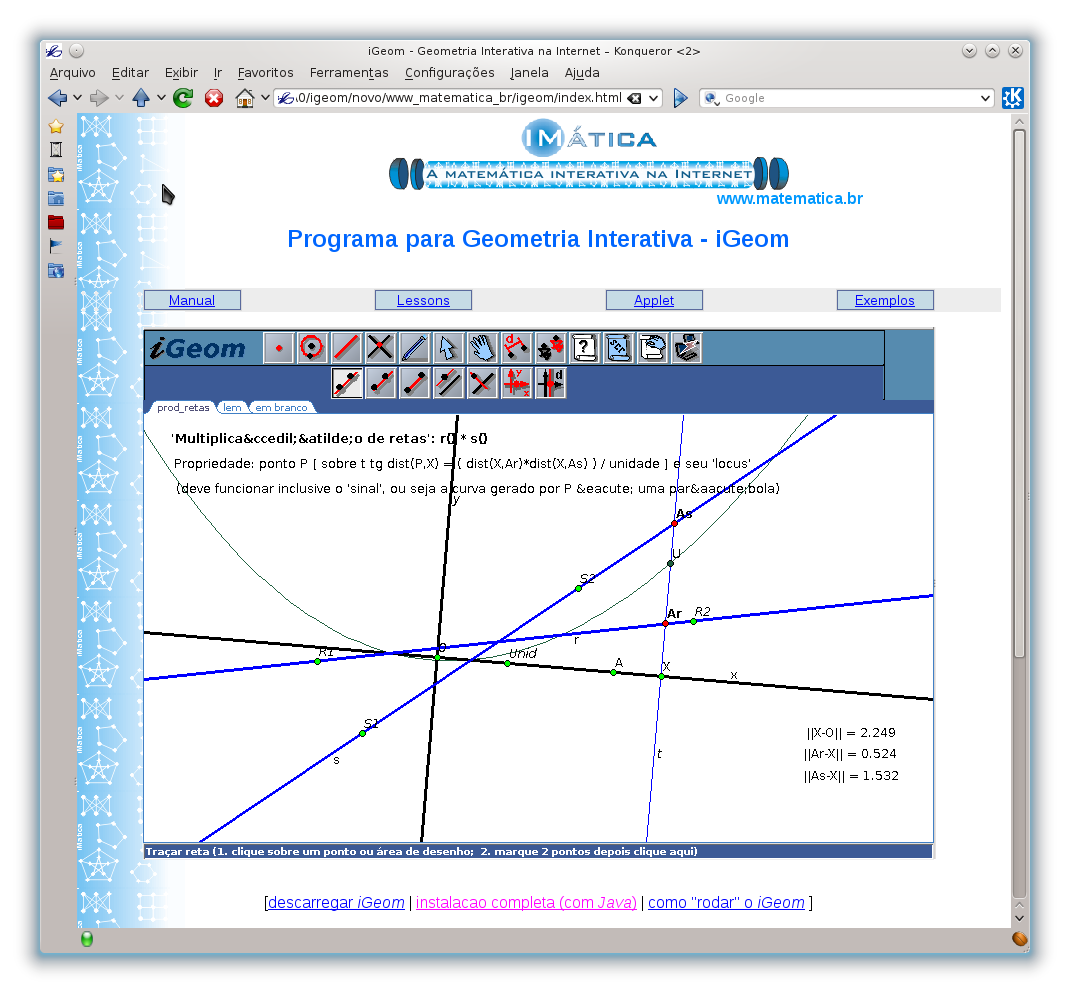Expand the home button dropdown arrow
This screenshot has height=993, width=1070.
pyautogui.click(x=265, y=98)
